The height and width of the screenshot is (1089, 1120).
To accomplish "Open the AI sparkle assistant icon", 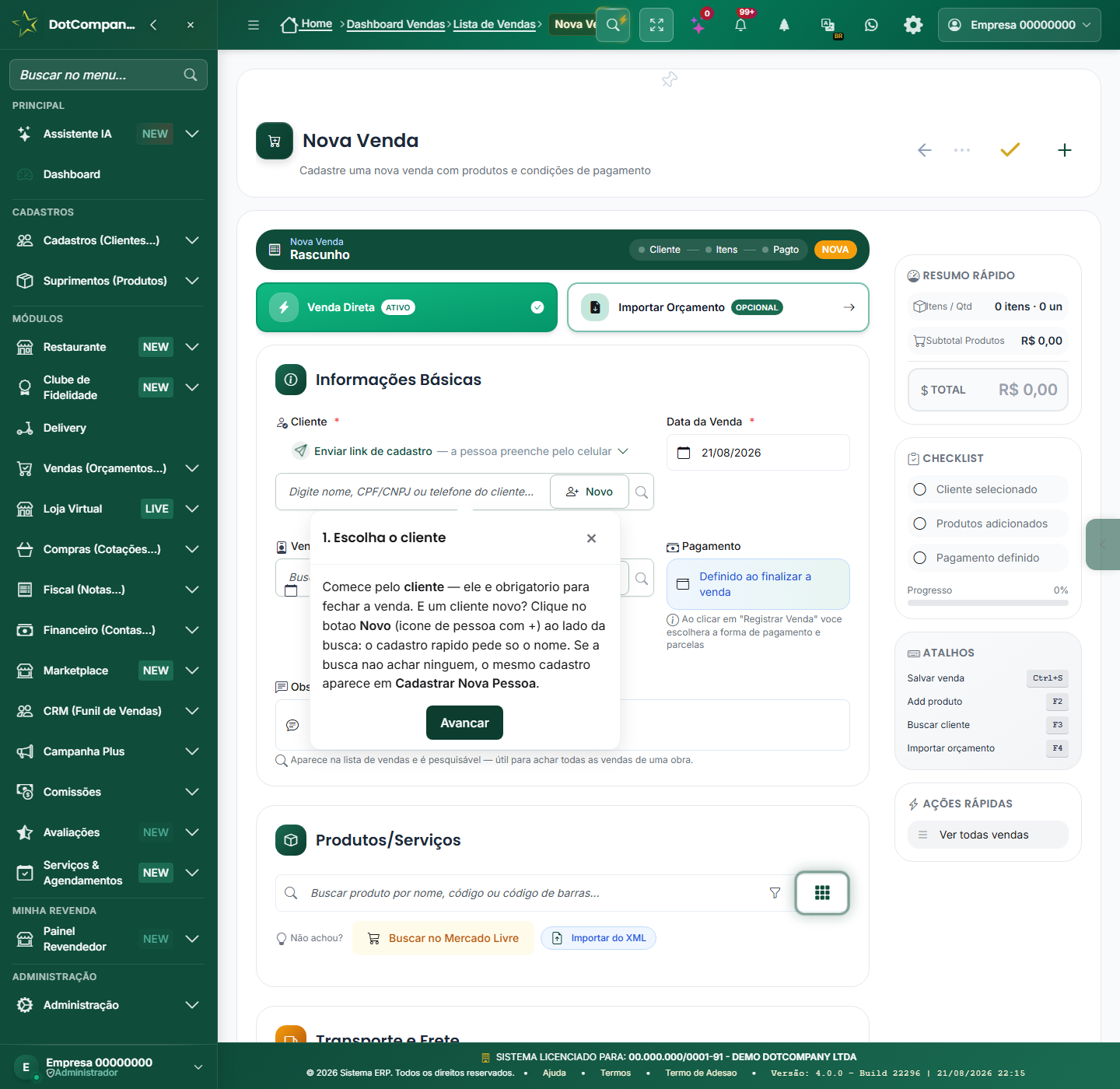I will coord(698,26).
